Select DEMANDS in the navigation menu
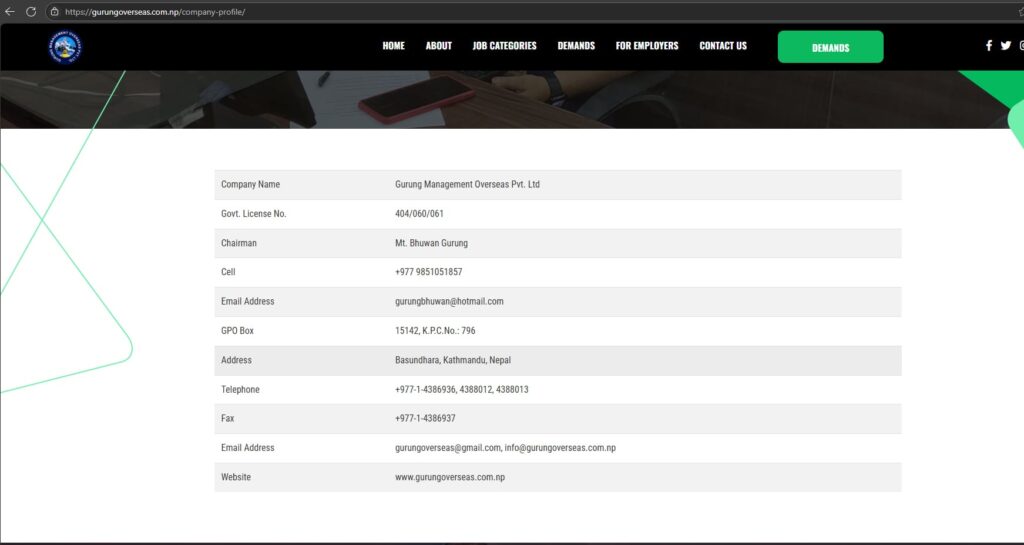 point(576,46)
